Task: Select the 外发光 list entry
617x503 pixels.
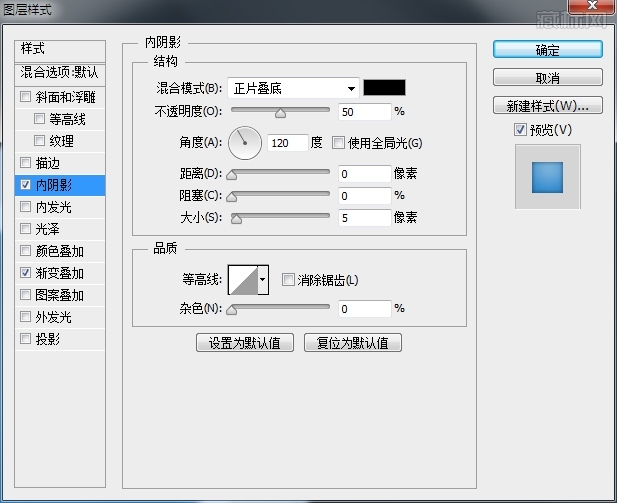Action: click(x=60, y=317)
